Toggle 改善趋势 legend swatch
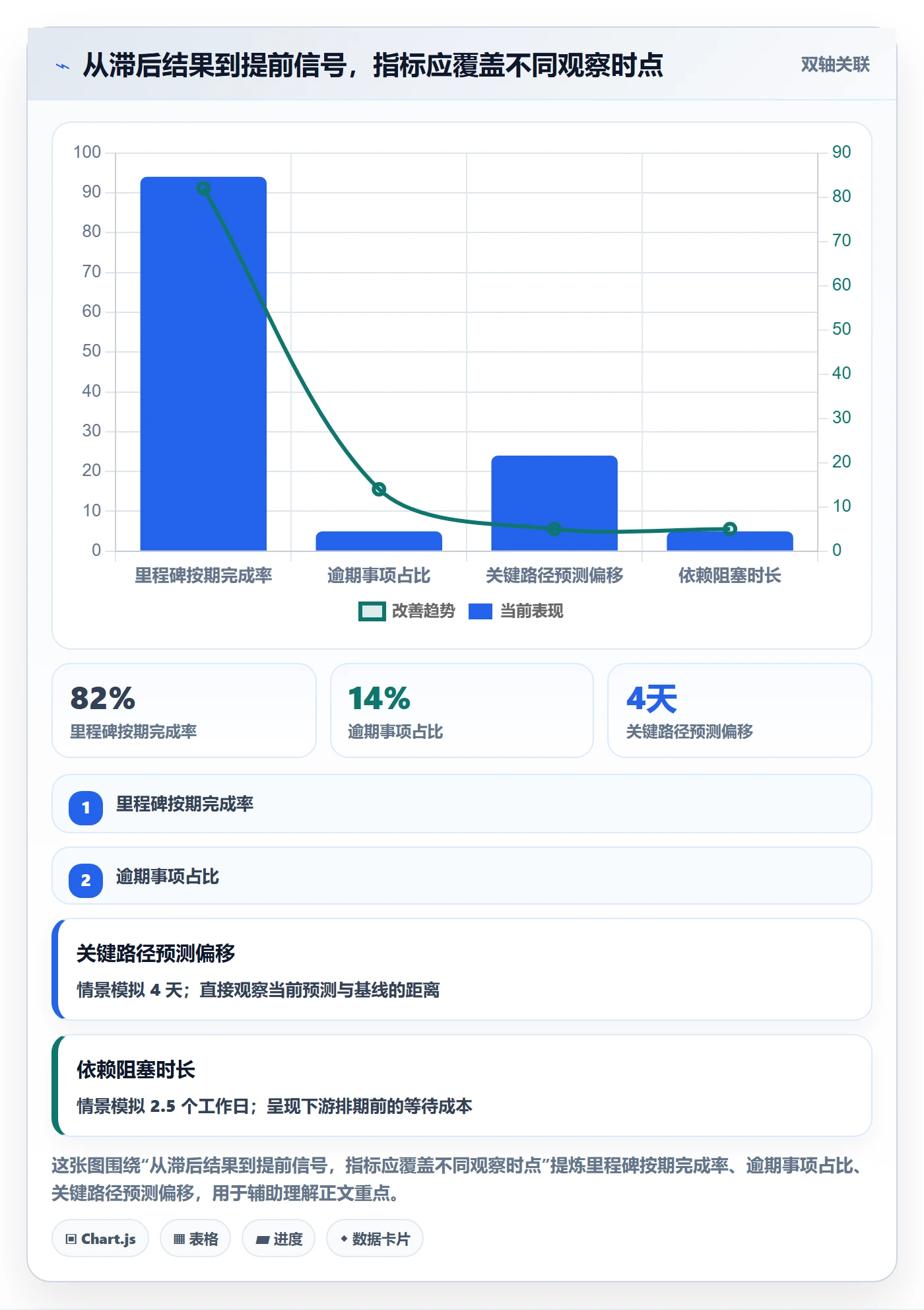Screen dimensions: 924x1310 (x=372, y=611)
